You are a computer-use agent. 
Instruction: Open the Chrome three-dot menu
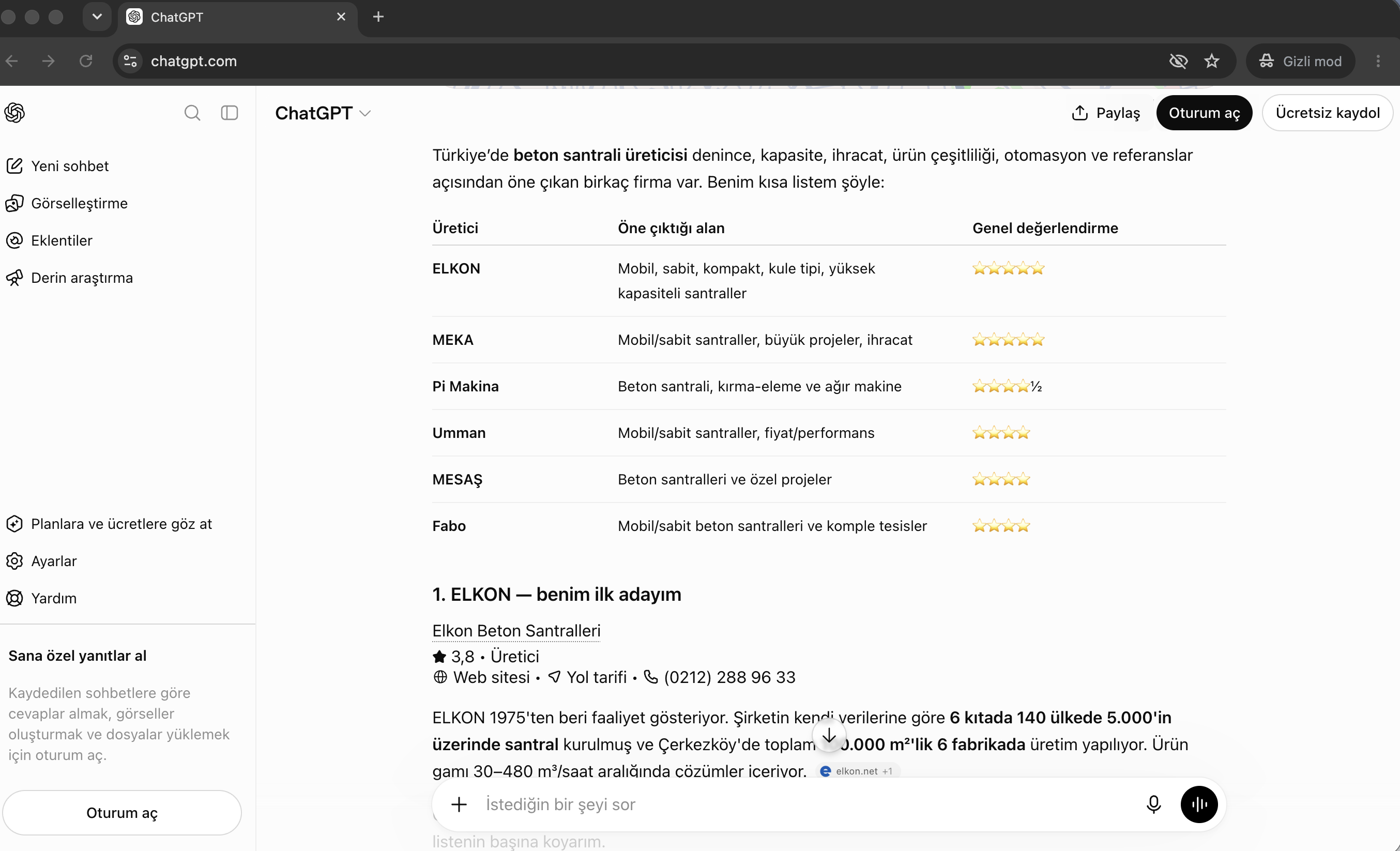click(1378, 61)
